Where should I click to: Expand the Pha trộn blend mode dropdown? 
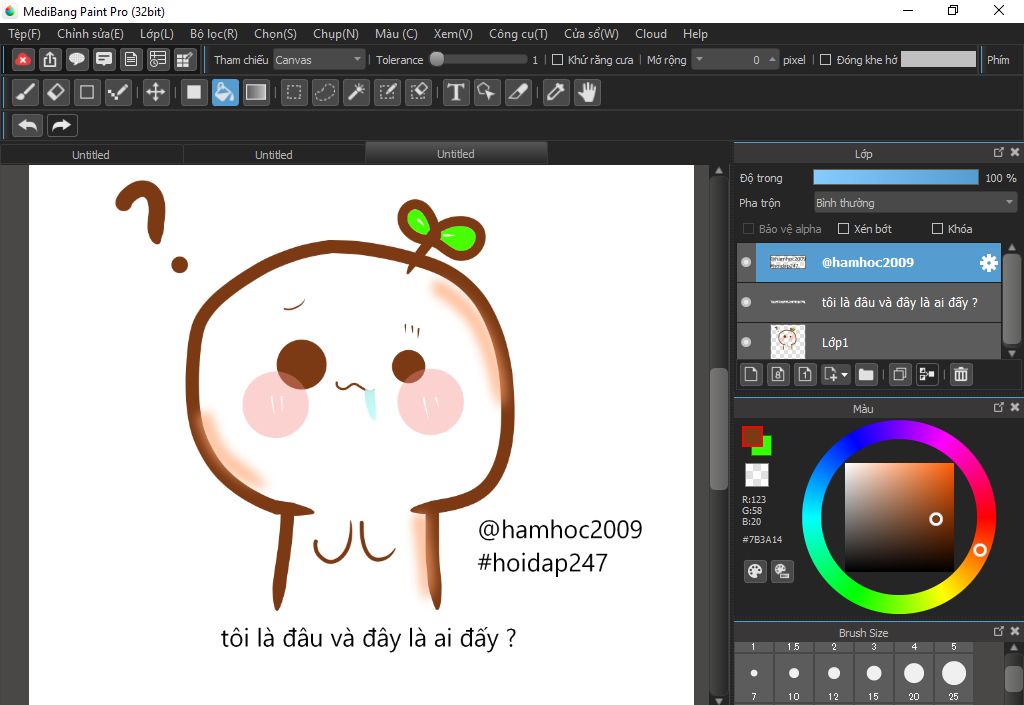[x=914, y=203]
